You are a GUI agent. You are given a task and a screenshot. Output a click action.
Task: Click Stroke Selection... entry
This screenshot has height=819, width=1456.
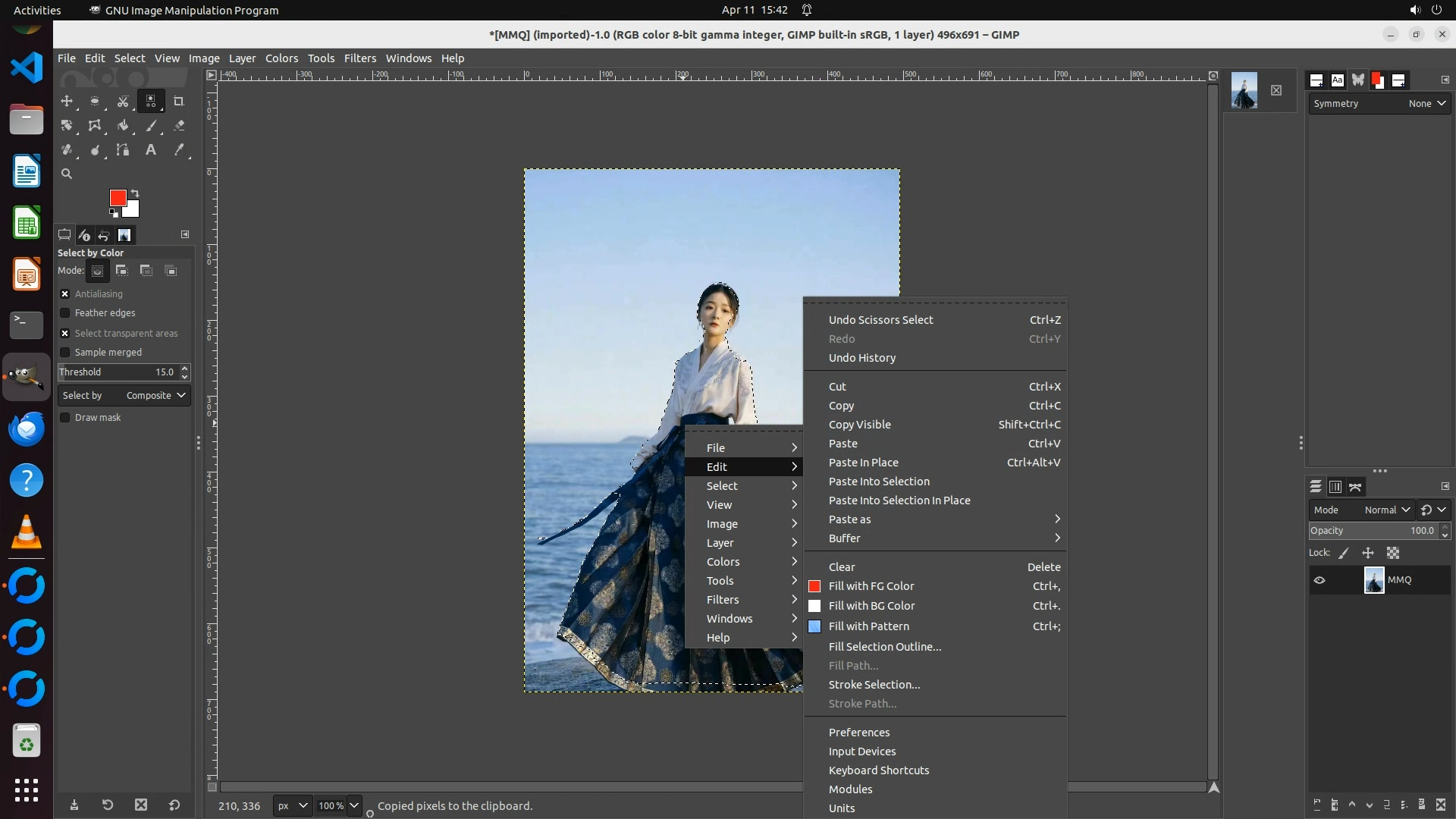[x=874, y=685]
